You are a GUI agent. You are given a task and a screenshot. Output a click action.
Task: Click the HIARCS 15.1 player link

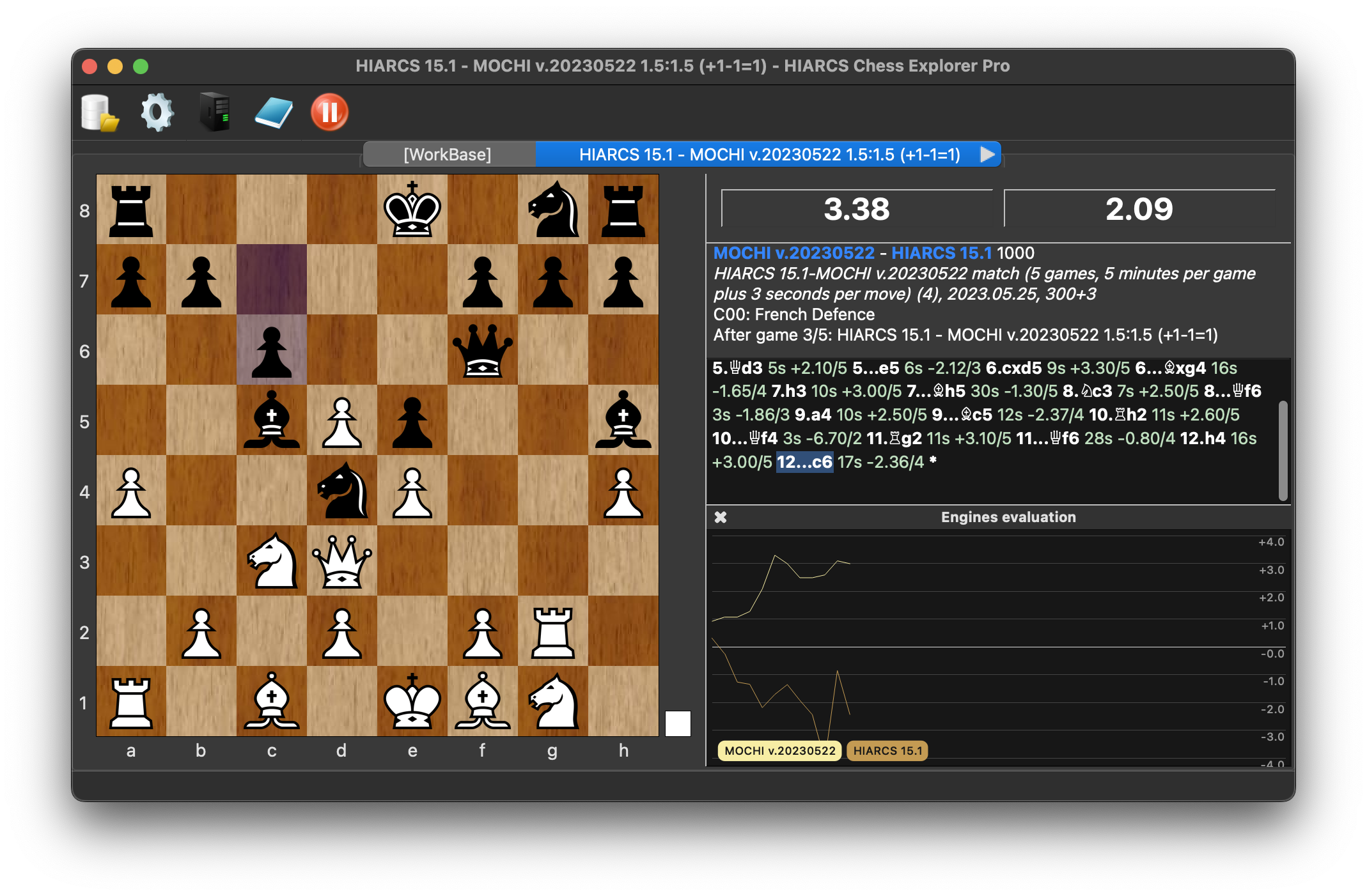(x=941, y=253)
